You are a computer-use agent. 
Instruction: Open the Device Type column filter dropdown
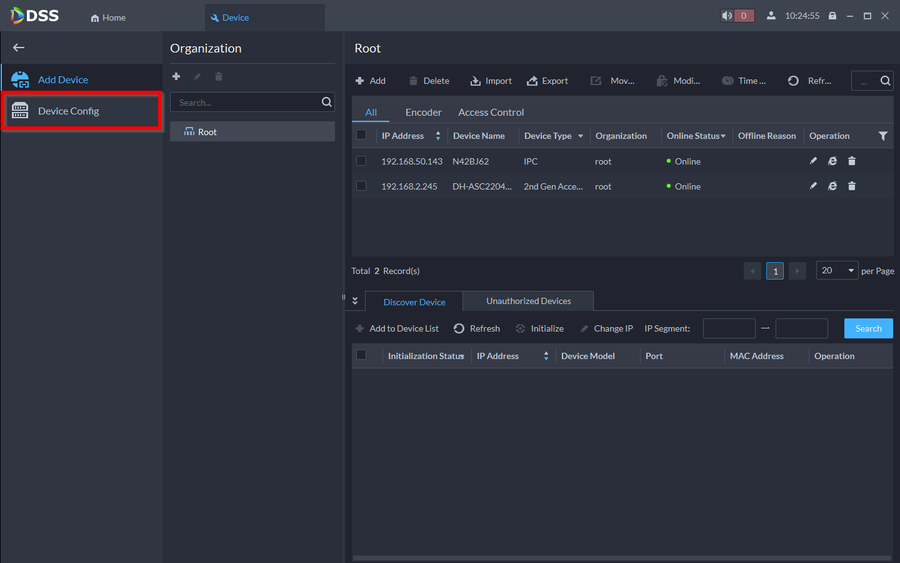click(580, 136)
